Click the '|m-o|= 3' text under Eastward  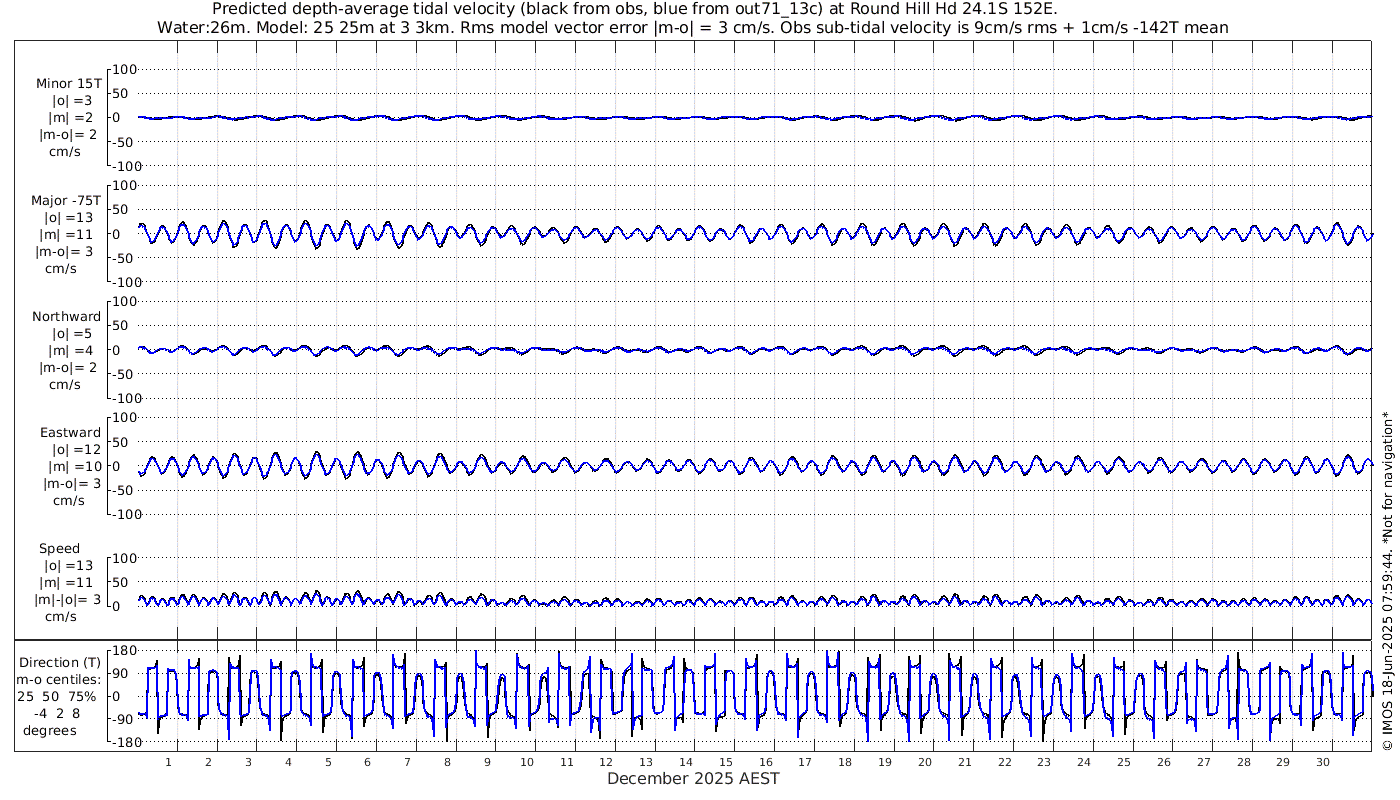(x=68, y=484)
